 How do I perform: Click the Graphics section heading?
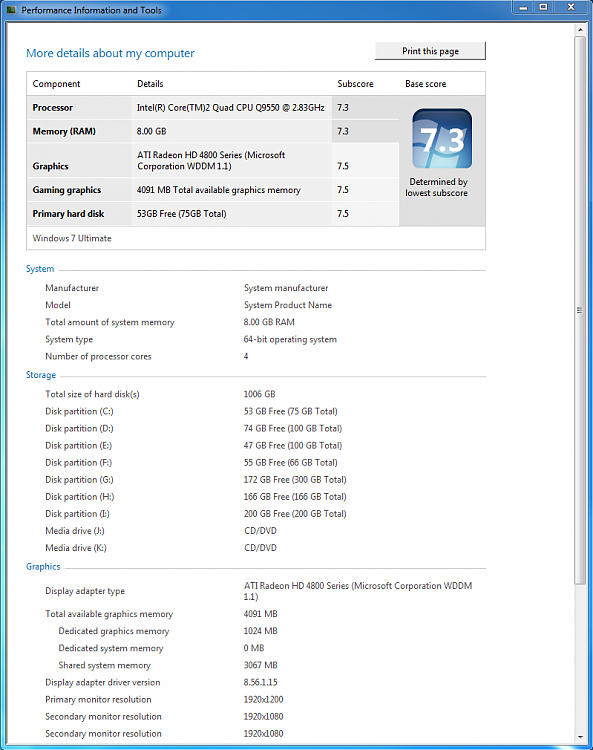pos(43,567)
